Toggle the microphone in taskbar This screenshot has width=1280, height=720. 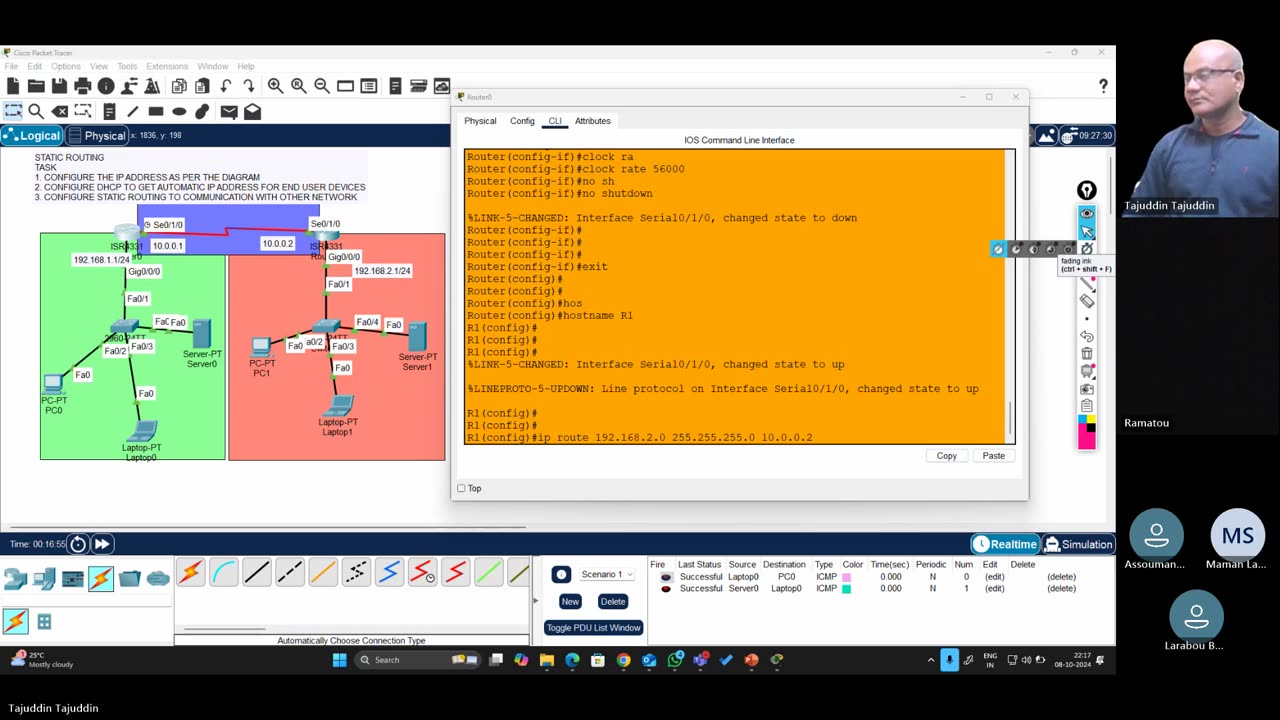pyautogui.click(x=950, y=660)
